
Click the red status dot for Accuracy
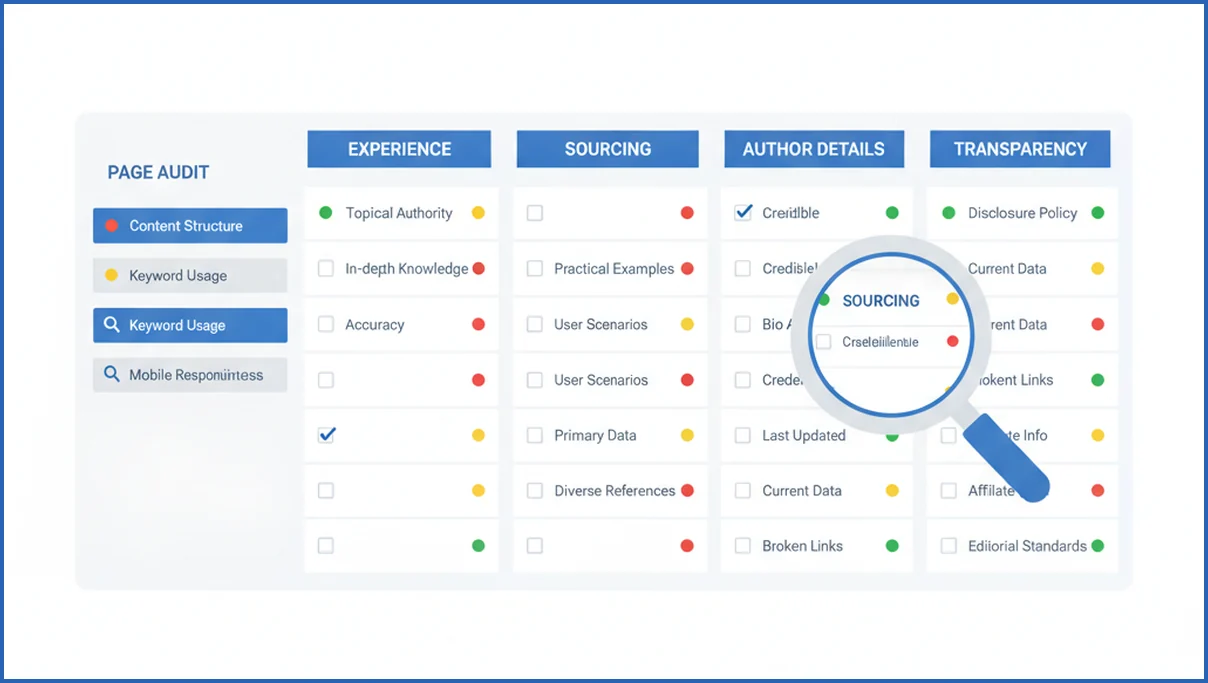pos(478,324)
